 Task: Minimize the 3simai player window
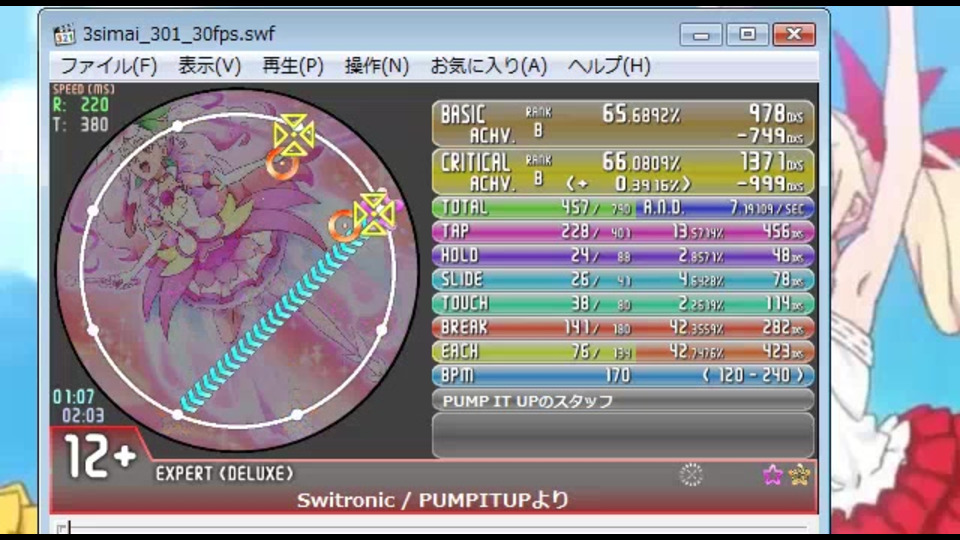(701, 34)
